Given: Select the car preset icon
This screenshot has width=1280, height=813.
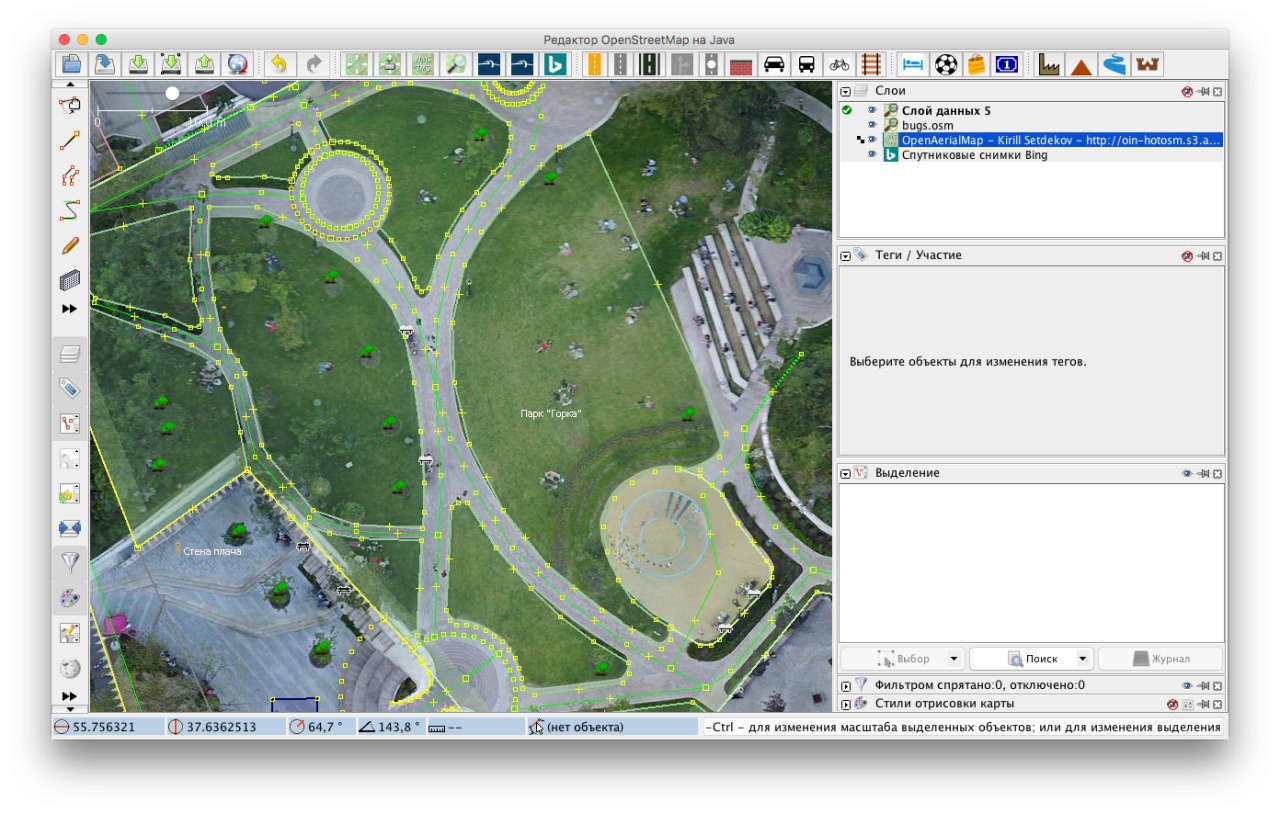Looking at the screenshot, I should tap(773, 64).
